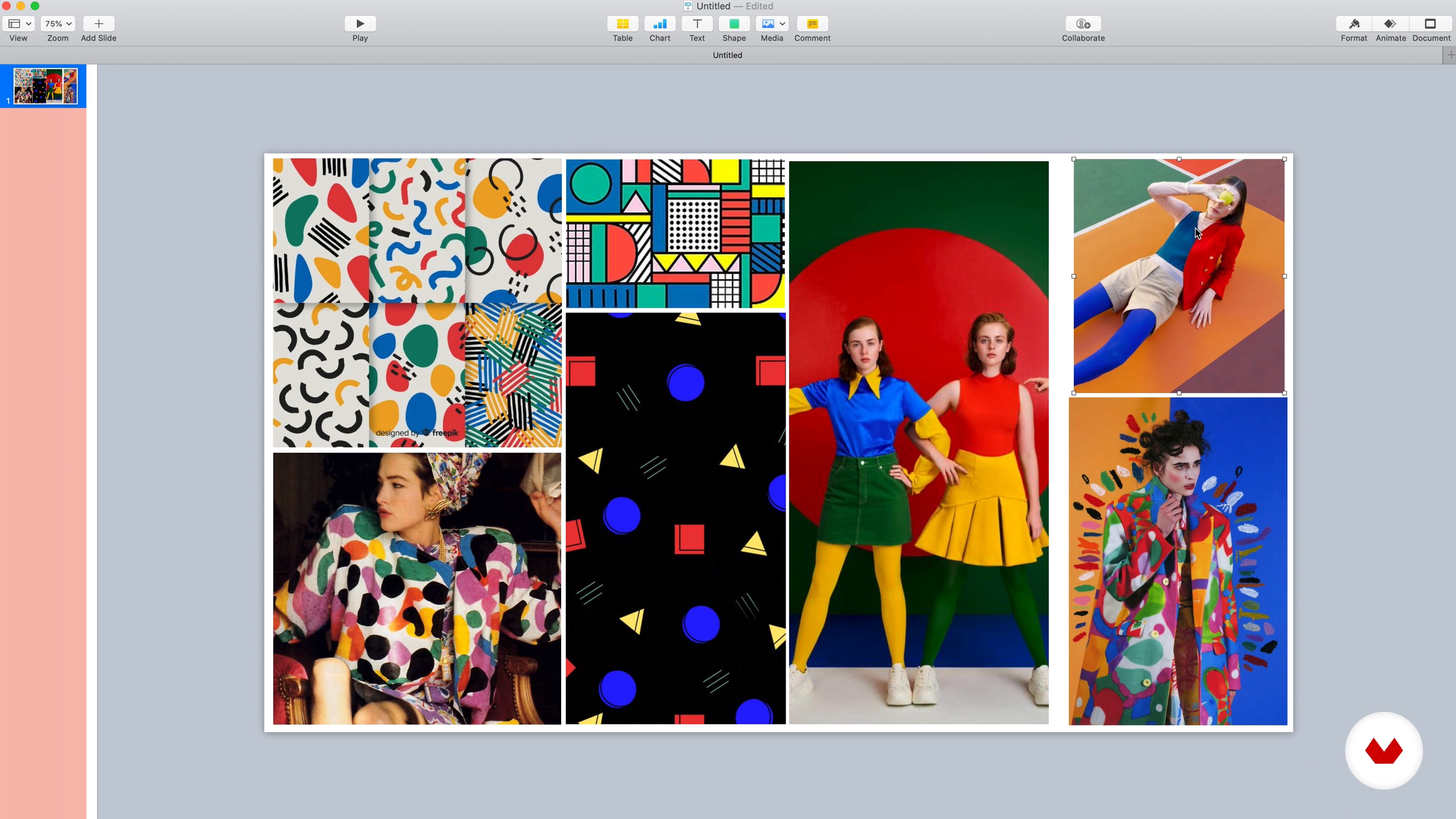Screen dimensions: 1456x819
Task: Select the geometric Bauhaus pattern image
Action: coord(675,234)
